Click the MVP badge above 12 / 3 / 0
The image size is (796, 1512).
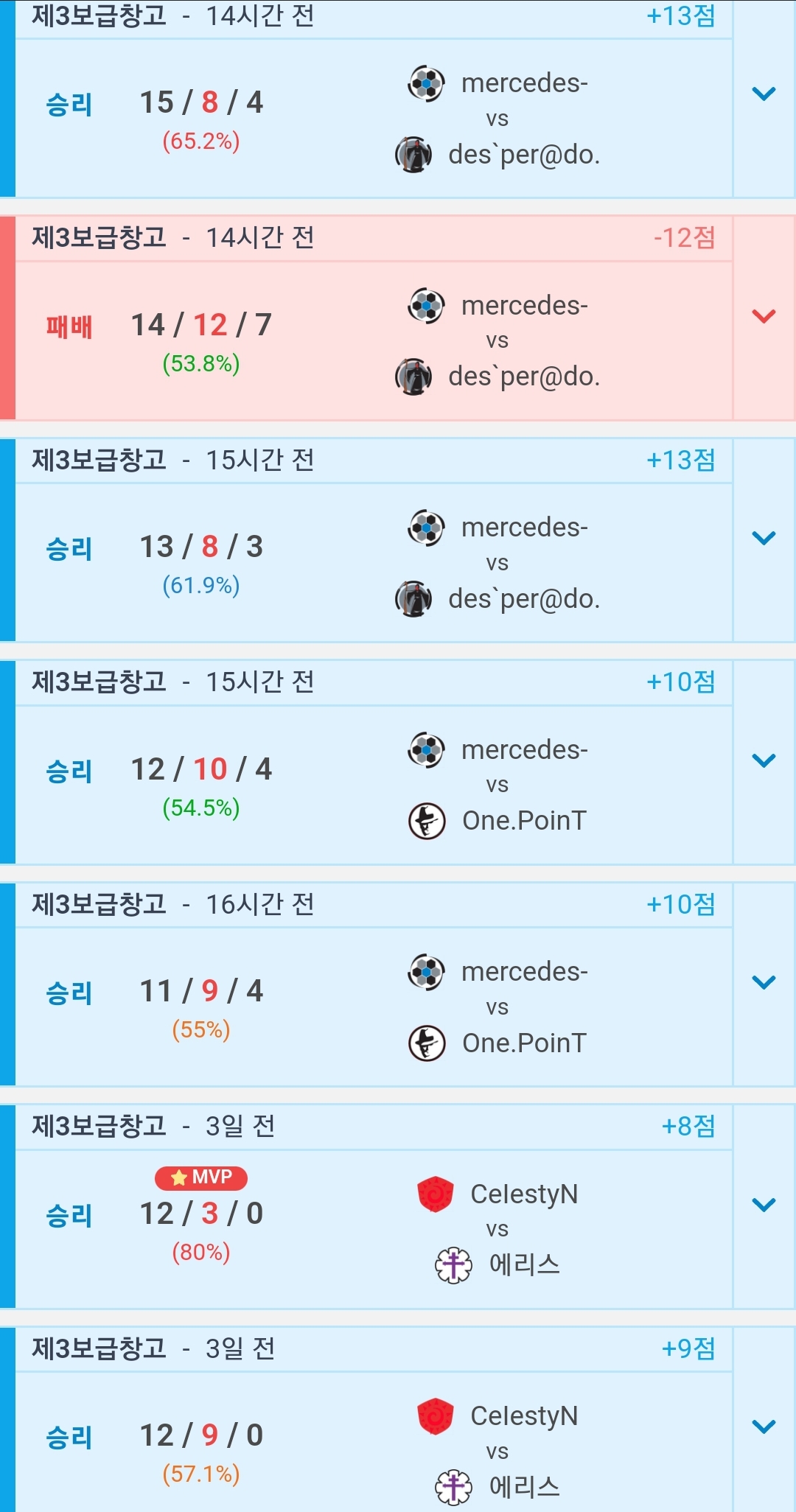201,1177
